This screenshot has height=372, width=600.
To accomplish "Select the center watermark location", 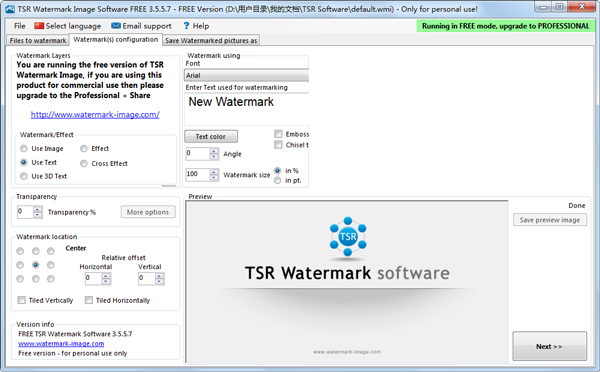I will (36, 265).
